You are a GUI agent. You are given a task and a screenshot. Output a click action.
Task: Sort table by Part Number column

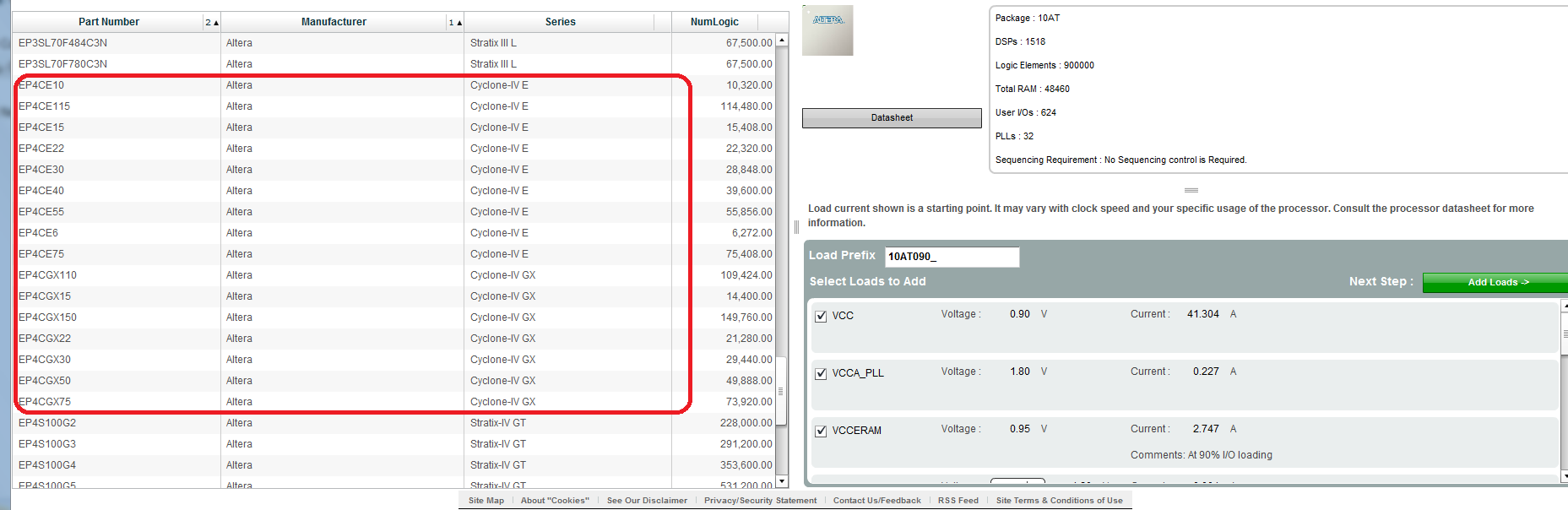[108, 22]
